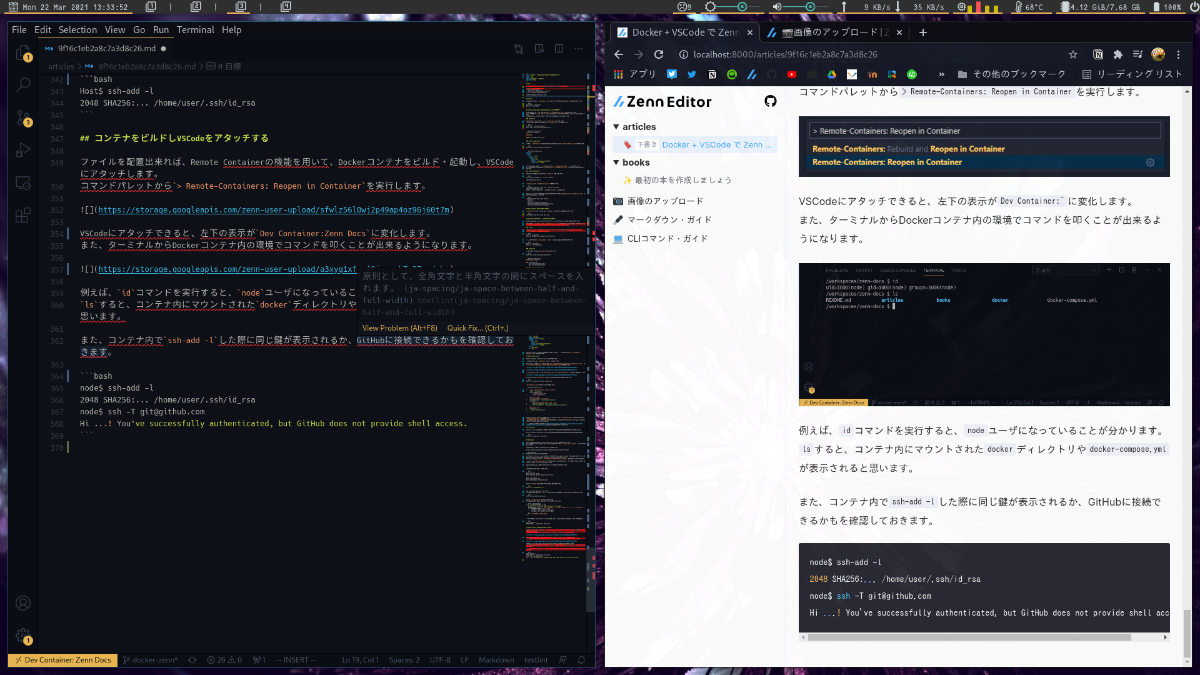This screenshot has height=675, width=1200.
Task: Open Markdown preview to the side
Action: (540, 48)
